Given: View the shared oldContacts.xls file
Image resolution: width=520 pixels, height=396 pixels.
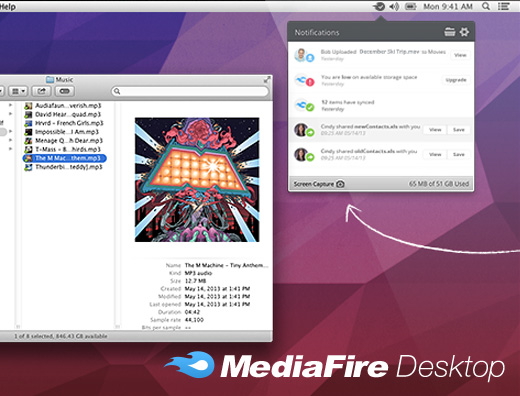Looking at the screenshot, I should pos(435,154).
